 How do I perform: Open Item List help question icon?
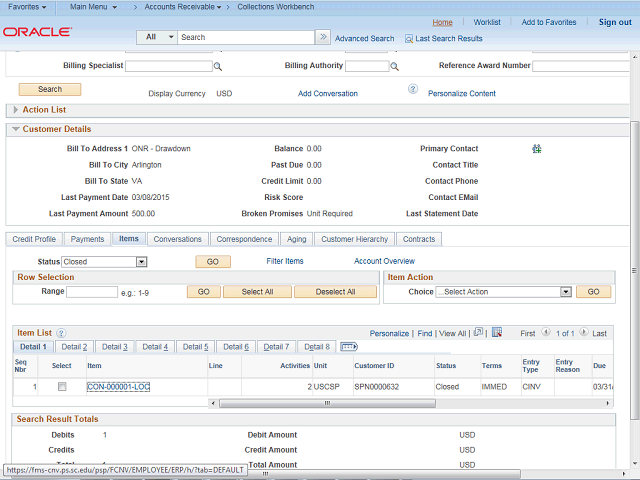coord(61,332)
